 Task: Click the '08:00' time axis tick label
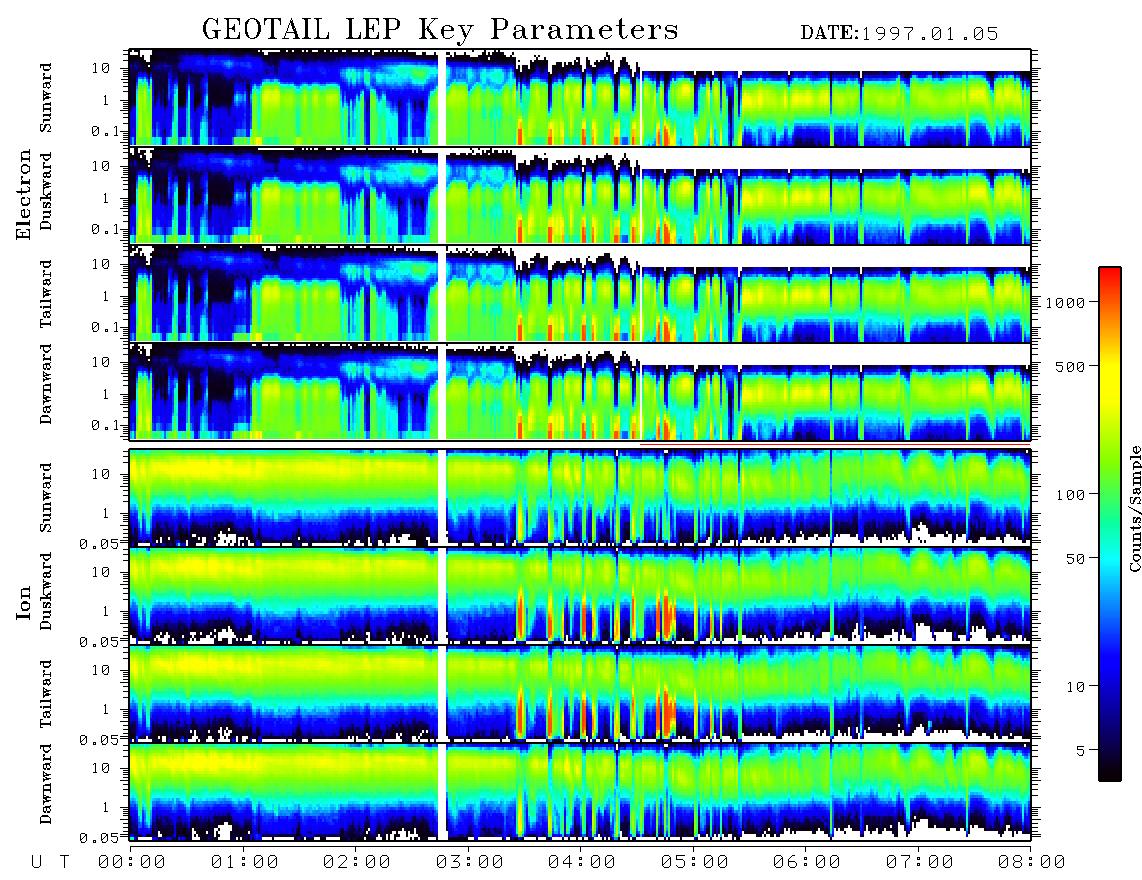click(x=1031, y=863)
